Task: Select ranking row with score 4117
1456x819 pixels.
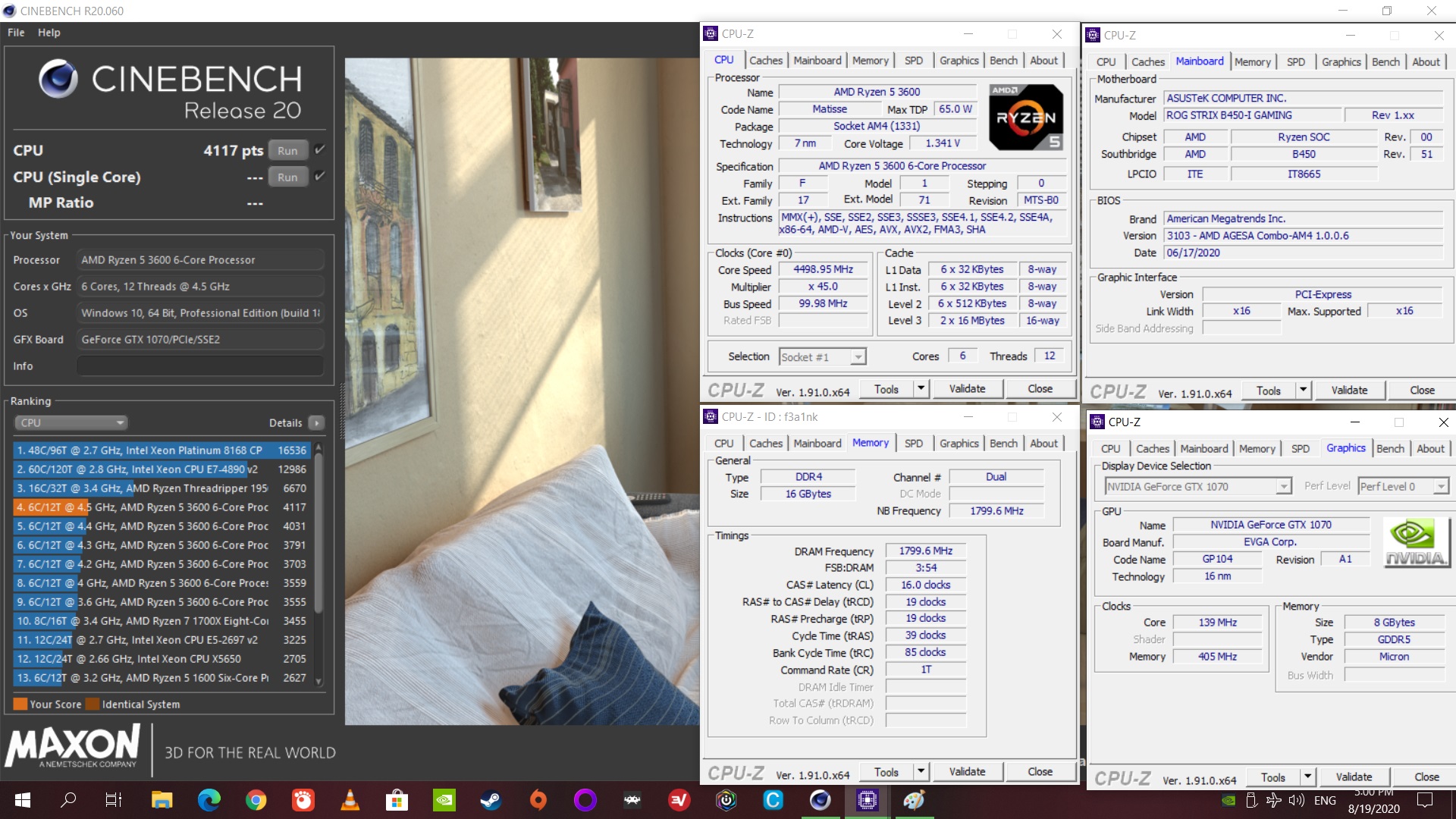Action: pyautogui.click(x=161, y=507)
